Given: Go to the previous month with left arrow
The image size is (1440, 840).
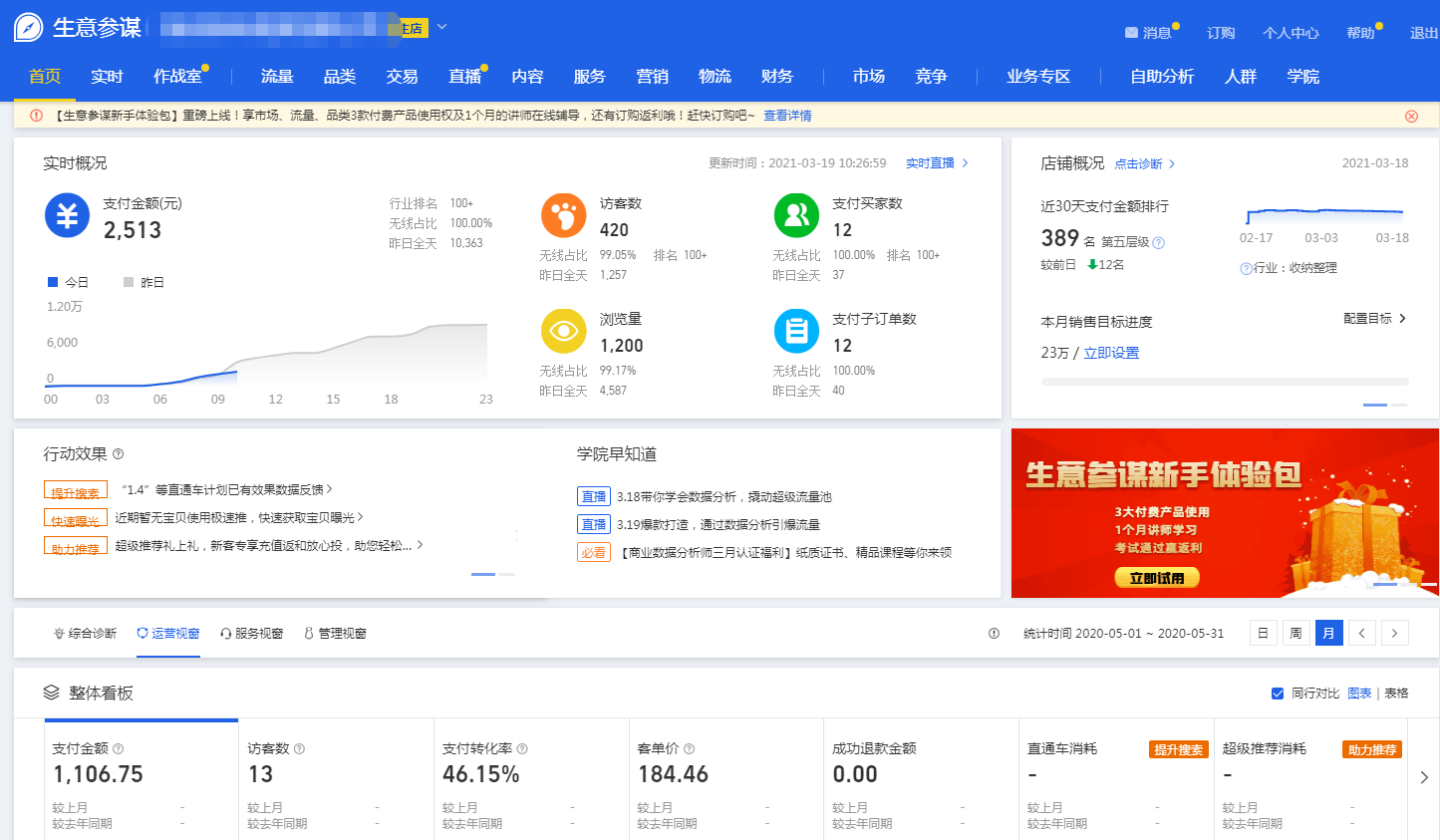Looking at the screenshot, I should click(x=1362, y=633).
